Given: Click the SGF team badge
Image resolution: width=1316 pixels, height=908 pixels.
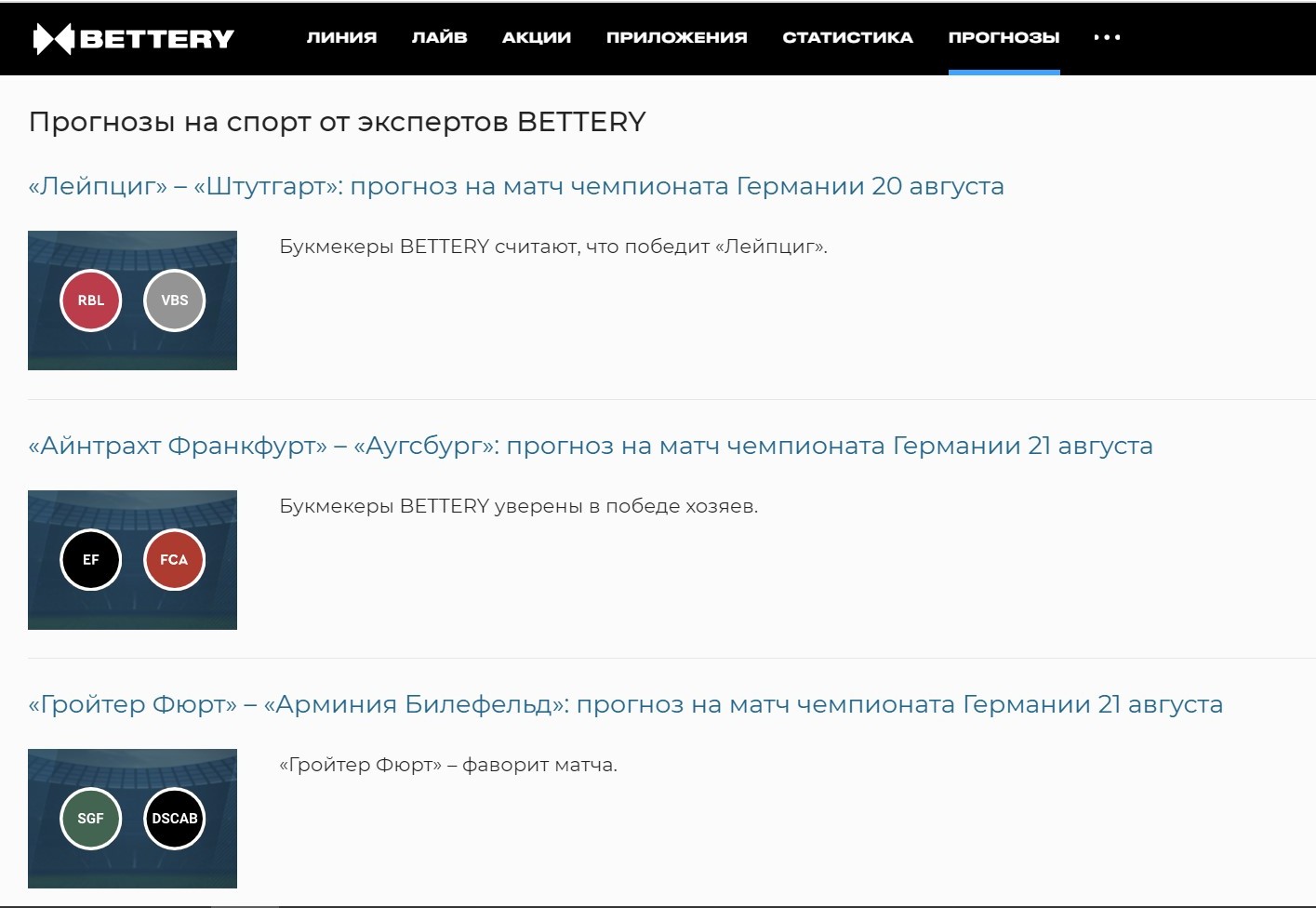Looking at the screenshot, I should (x=91, y=819).
